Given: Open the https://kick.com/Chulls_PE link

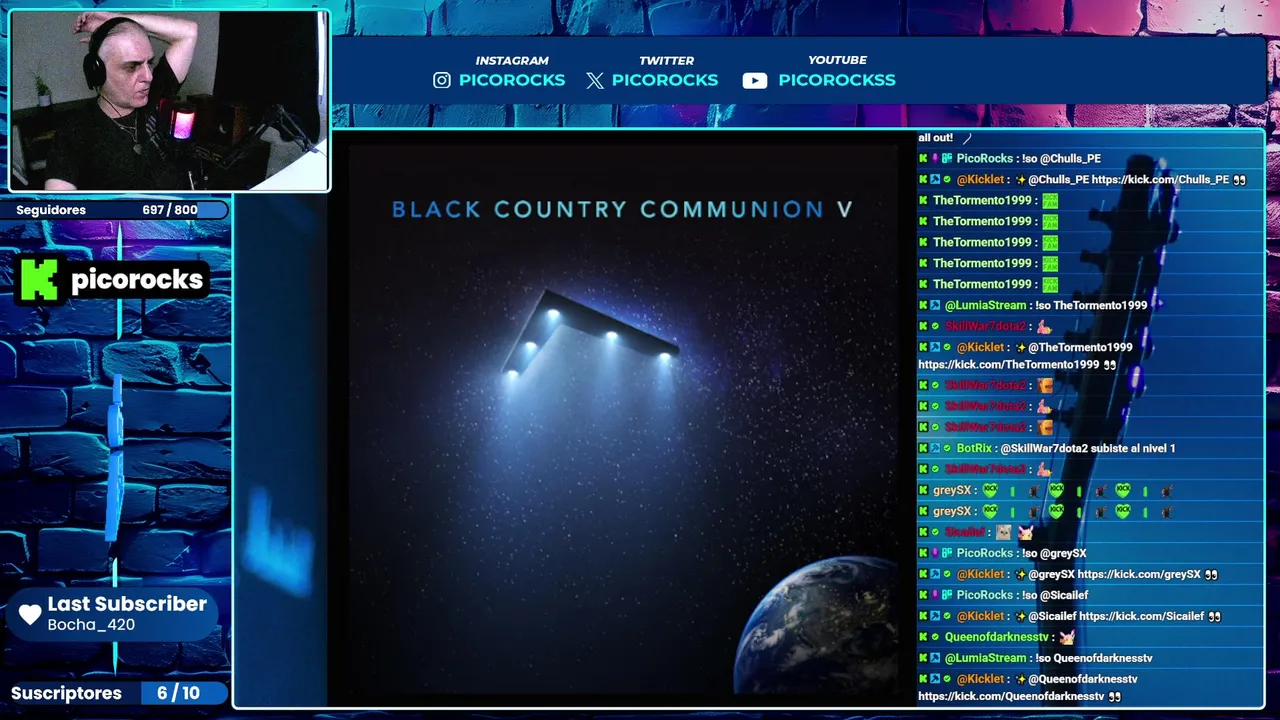Looking at the screenshot, I should [x=1160, y=179].
